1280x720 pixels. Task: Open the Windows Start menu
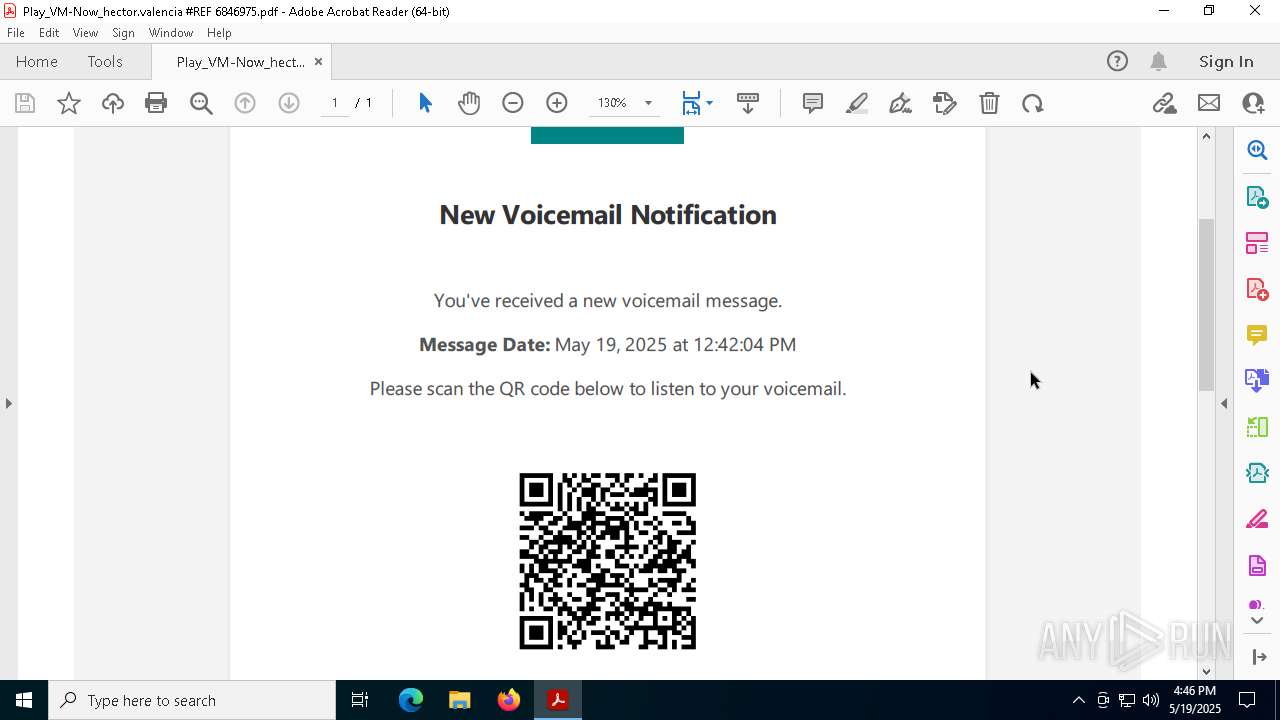pos(24,700)
